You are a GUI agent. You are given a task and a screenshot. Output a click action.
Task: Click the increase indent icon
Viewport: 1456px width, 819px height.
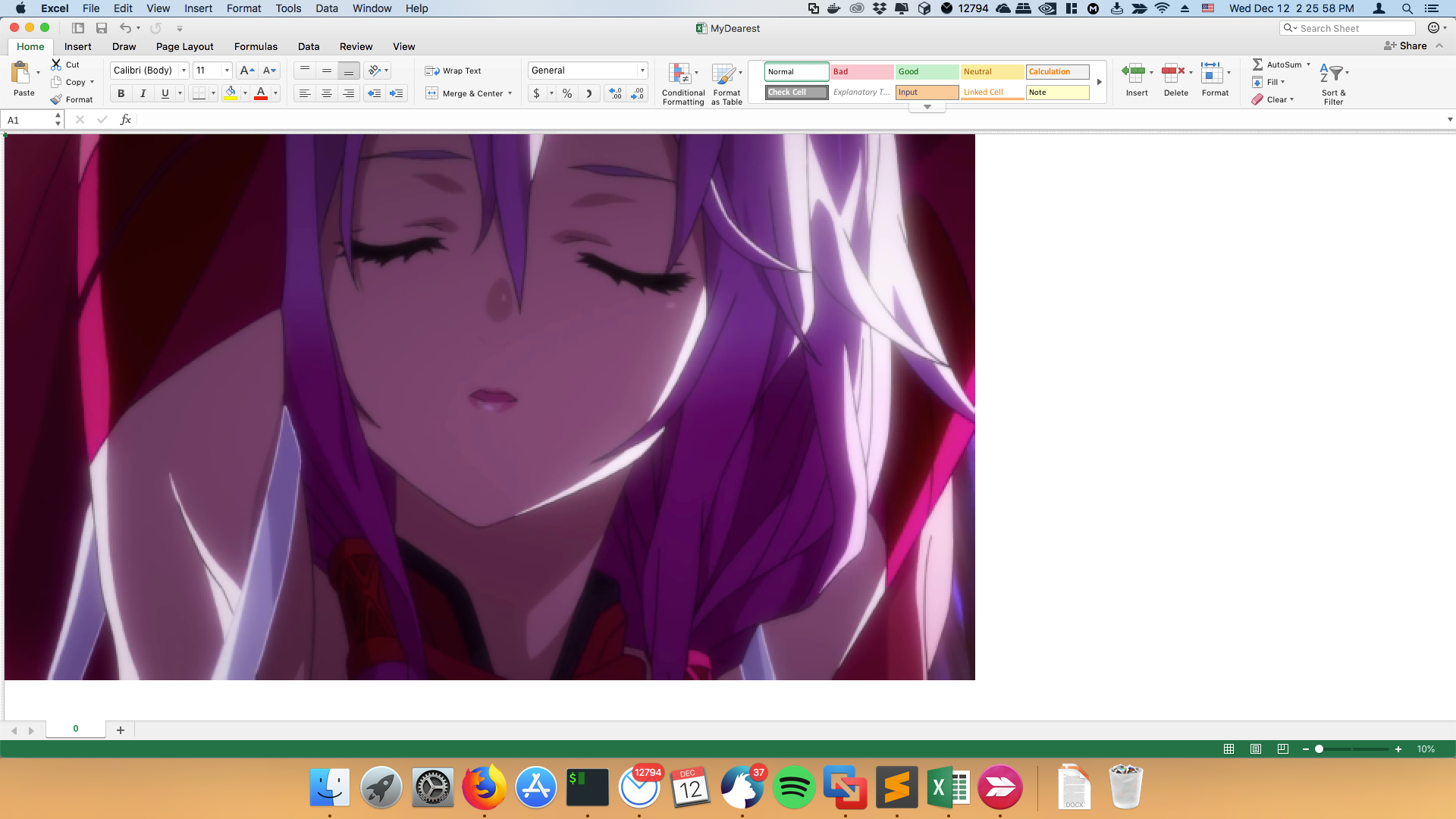[x=396, y=93]
